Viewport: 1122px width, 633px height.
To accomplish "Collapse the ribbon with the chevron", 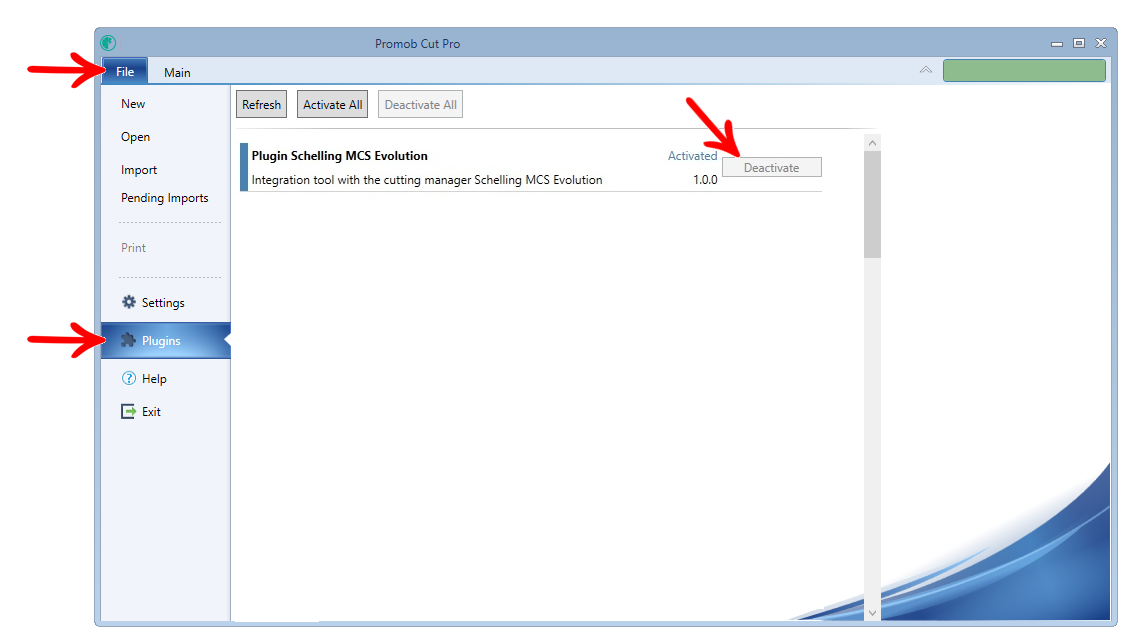I will 926,70.
